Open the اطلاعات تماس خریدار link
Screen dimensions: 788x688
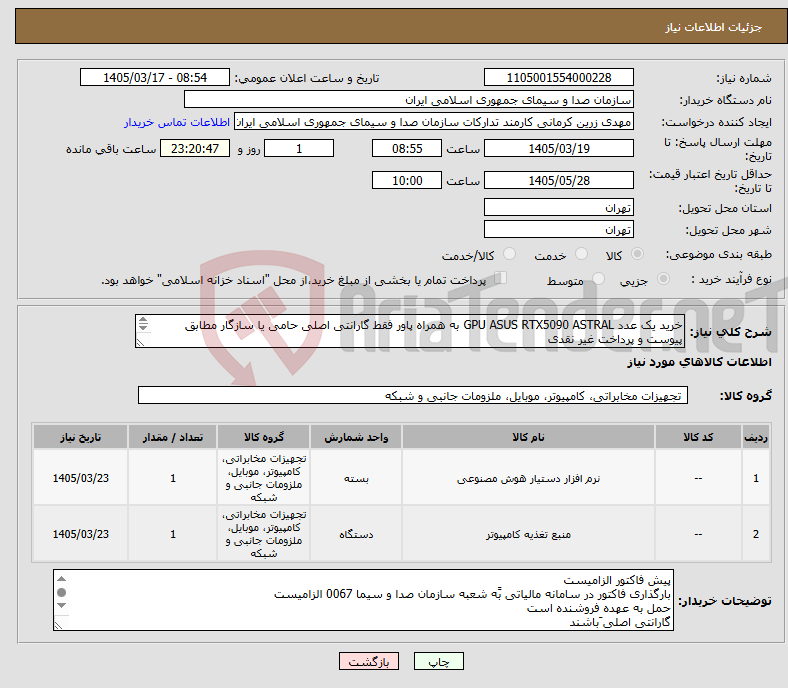pos(177,122)
